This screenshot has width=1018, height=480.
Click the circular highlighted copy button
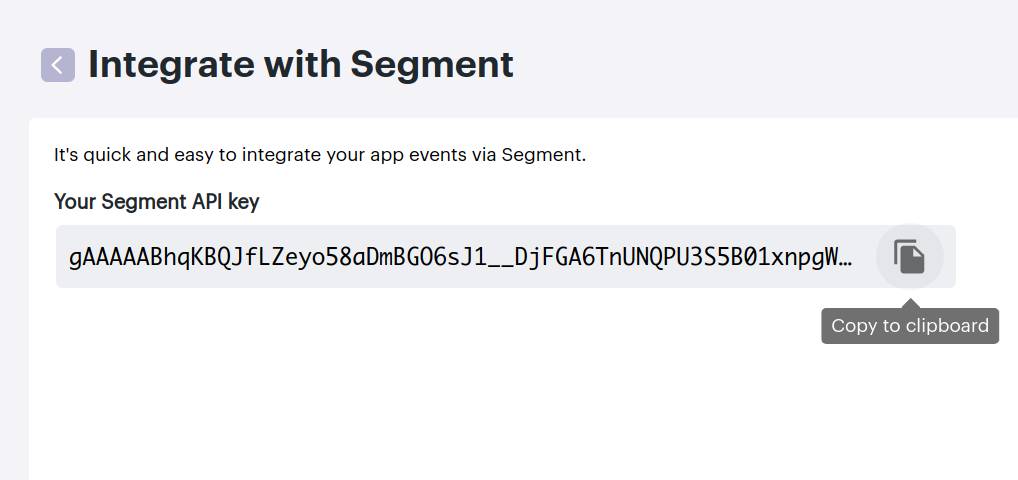click(x=909, y=257)
